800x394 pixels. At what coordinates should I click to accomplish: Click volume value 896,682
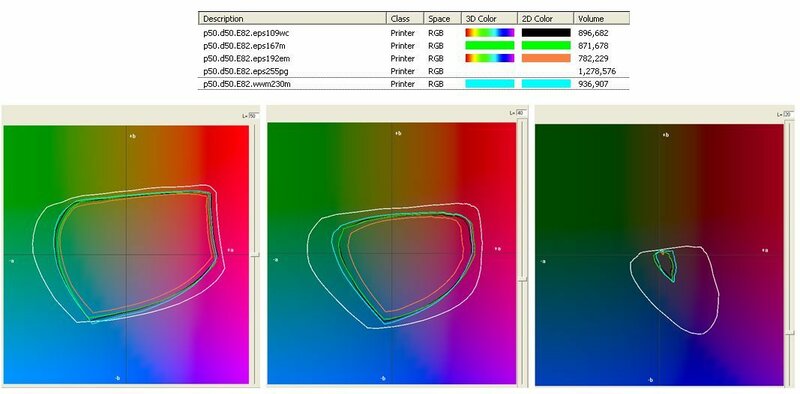[x=593, y=33]
